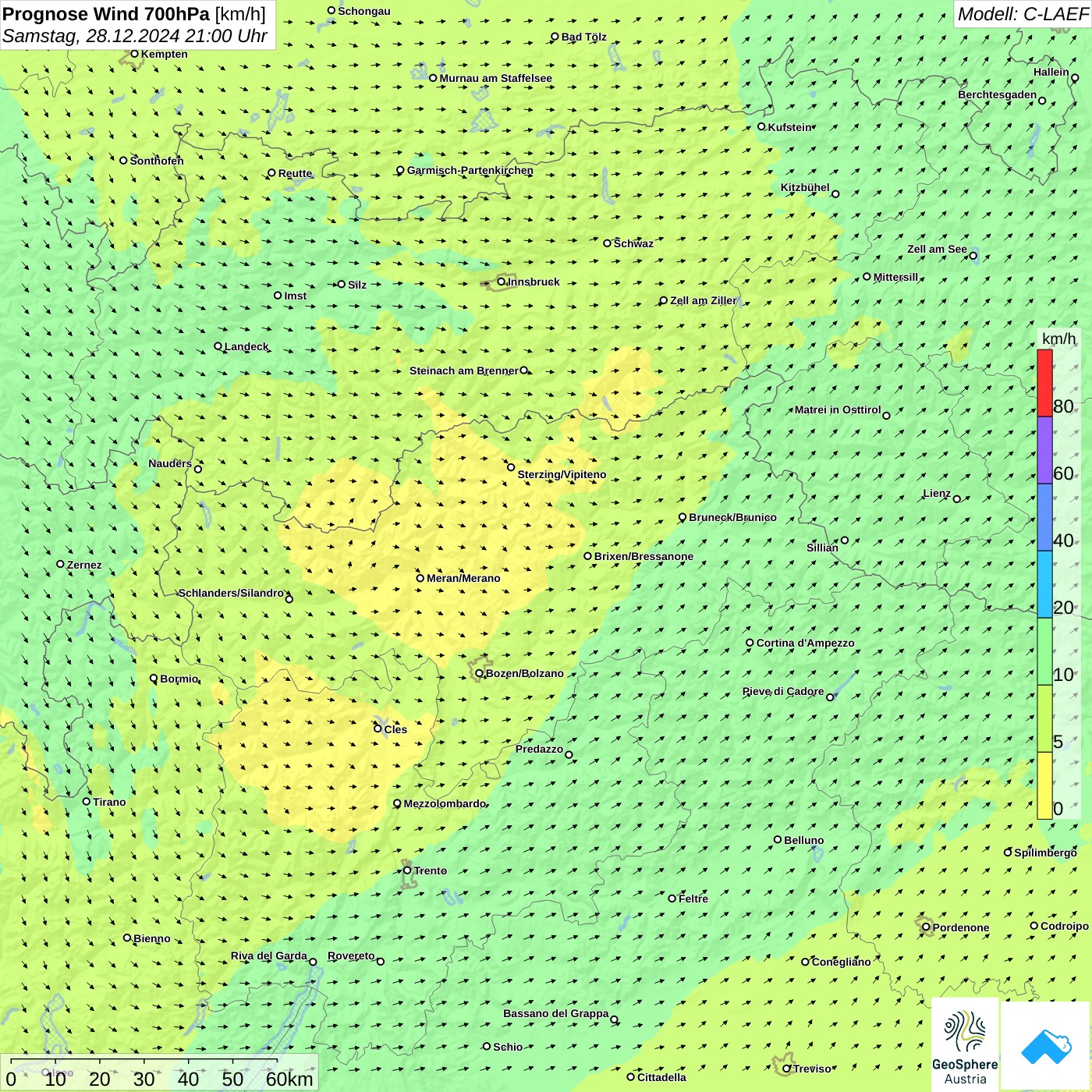The height and width of the screenshot is (1092, 1092).
Task: Click the Pordenone city marker
Action: coord(926,927)
